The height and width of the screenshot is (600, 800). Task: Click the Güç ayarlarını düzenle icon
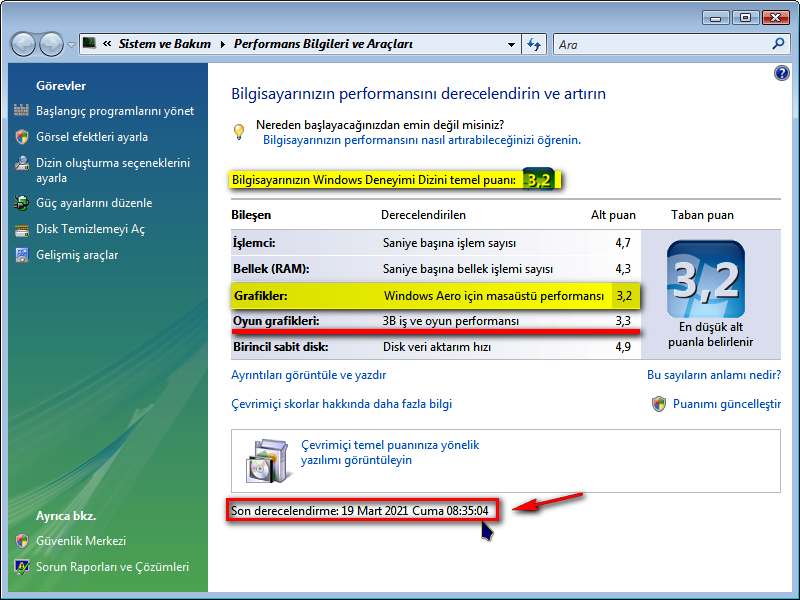tap(21, 203)
